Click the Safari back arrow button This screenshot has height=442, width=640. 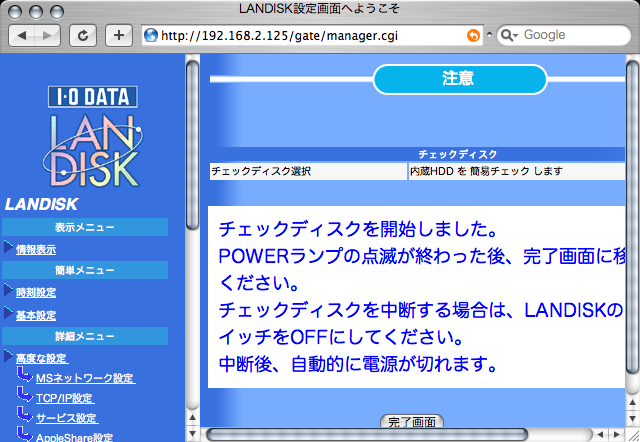pyautogui.click(x=22, y=36)
